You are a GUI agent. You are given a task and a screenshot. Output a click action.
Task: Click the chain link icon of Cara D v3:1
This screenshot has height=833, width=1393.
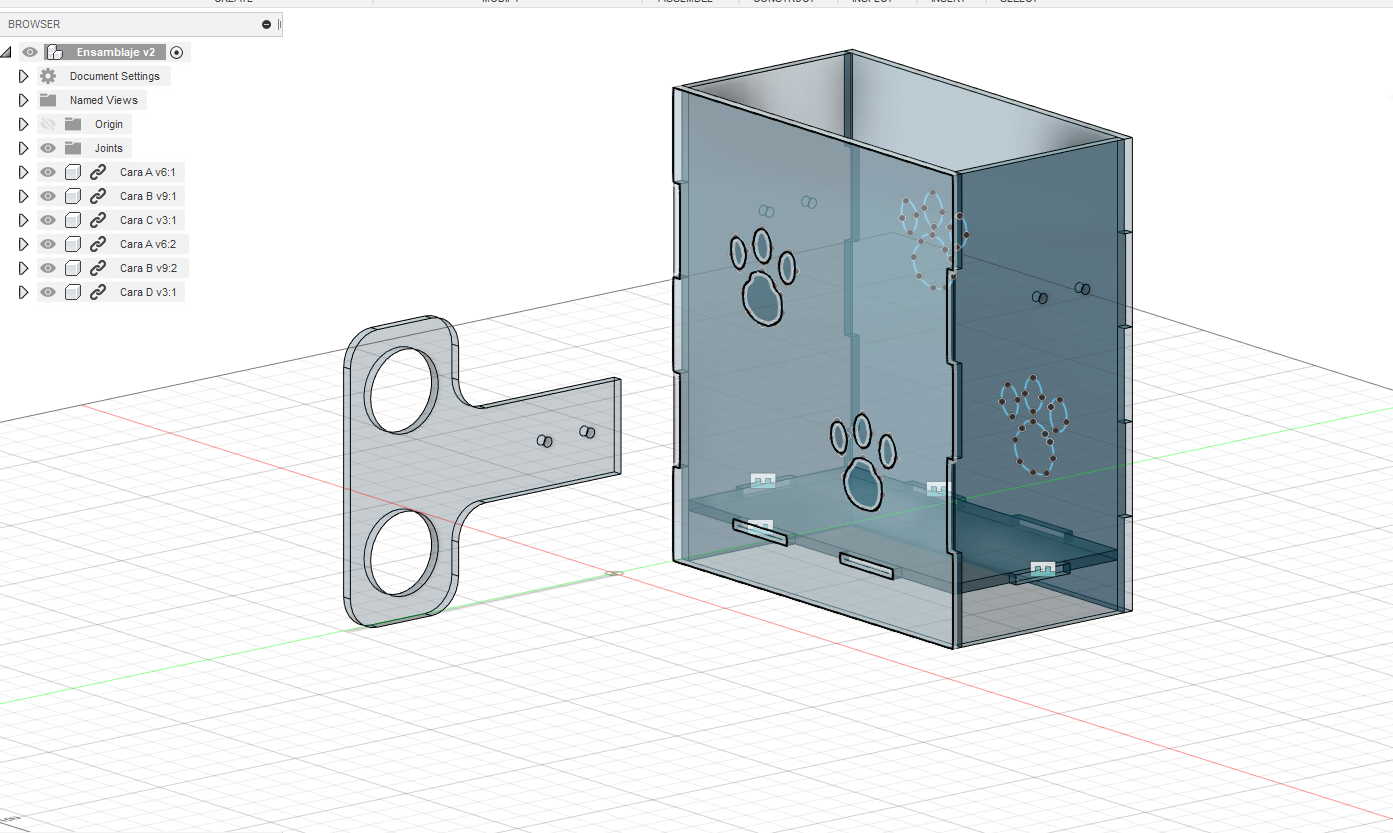98,292
